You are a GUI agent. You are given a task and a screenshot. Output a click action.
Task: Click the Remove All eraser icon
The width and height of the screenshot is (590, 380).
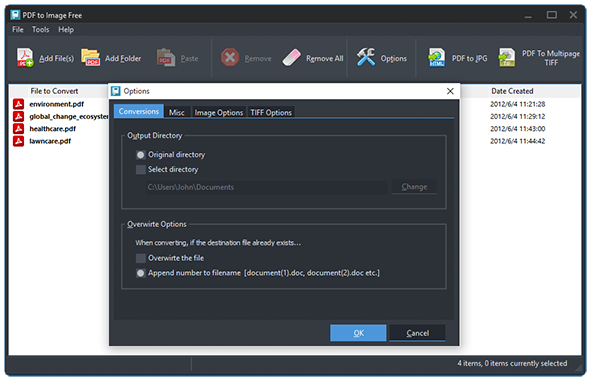292,58
